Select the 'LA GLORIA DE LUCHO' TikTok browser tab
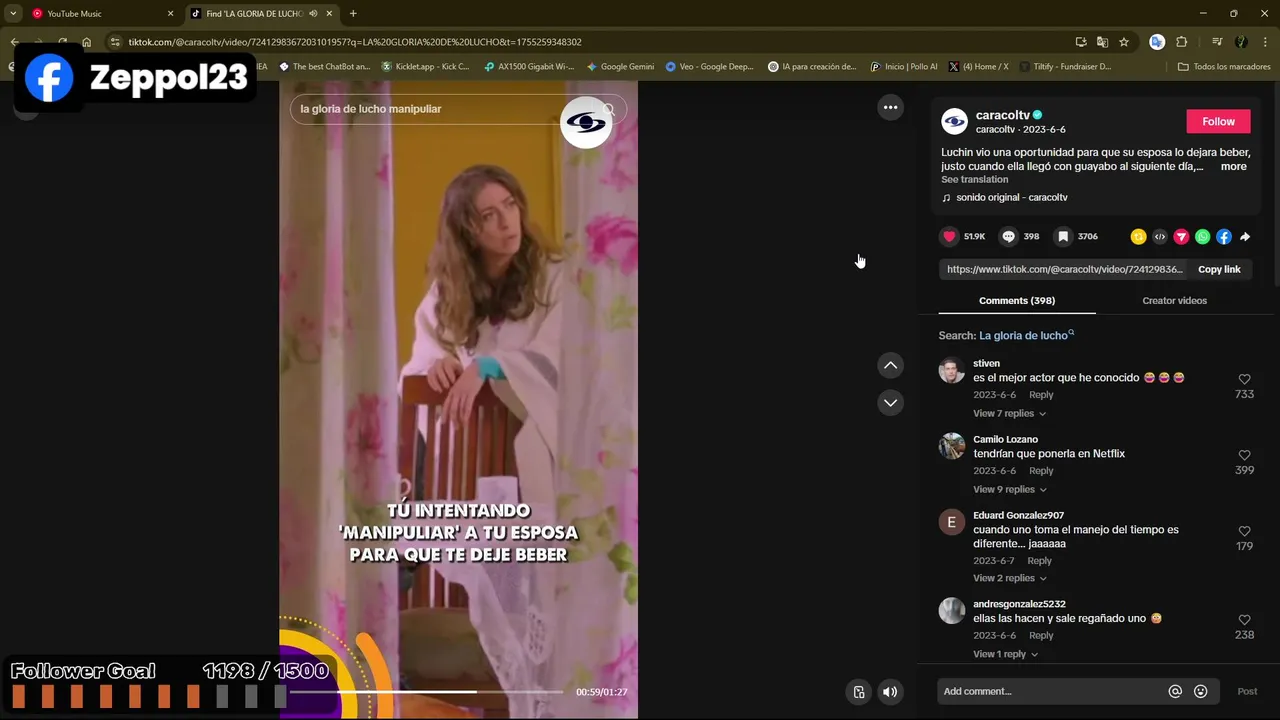Screen dimensions: 1280x720 click(x=262, y=14)
